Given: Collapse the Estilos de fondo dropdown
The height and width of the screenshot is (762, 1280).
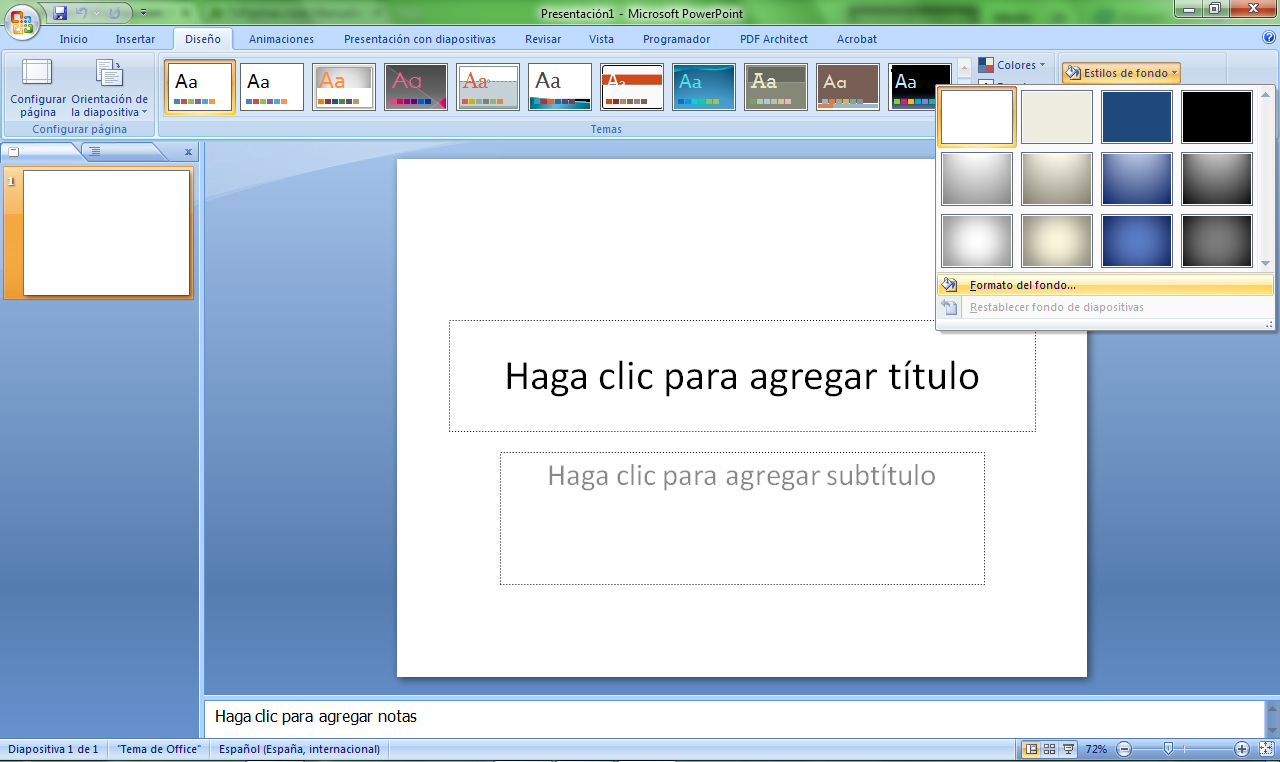Looking at the screenshot, I should 1121,73.
